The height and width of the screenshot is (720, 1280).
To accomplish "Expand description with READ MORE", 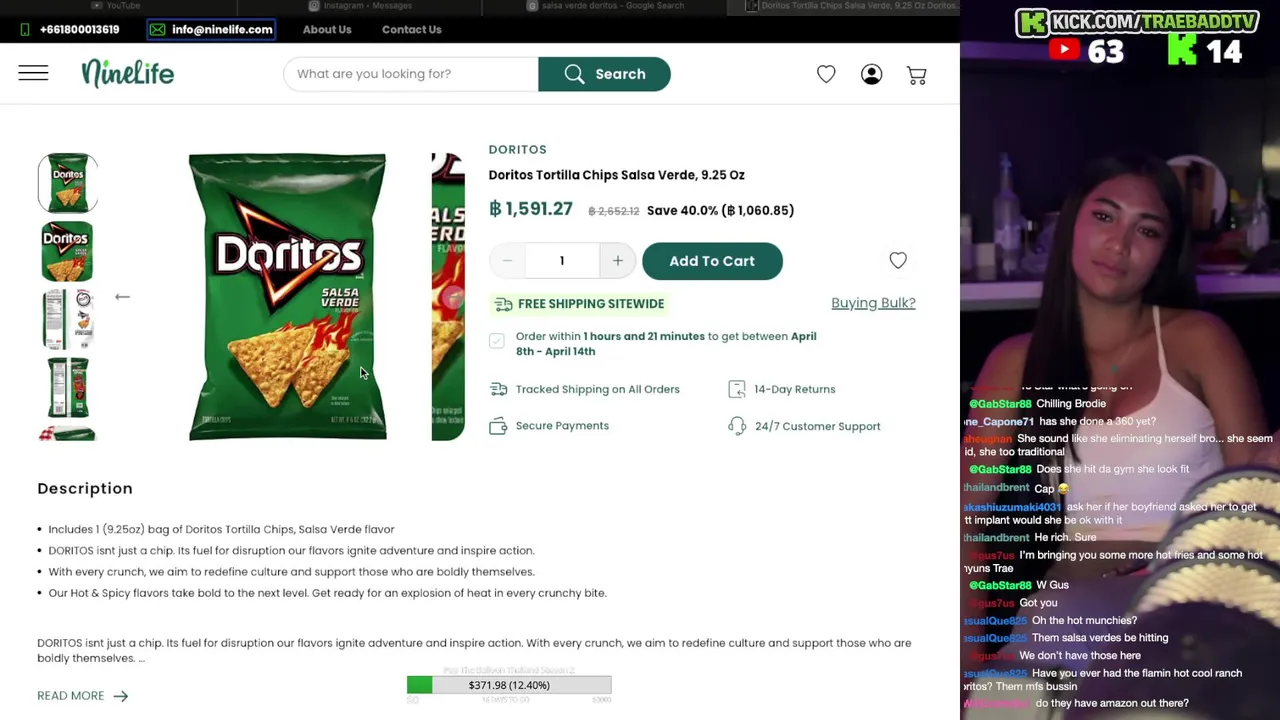I will click(83, 696).
